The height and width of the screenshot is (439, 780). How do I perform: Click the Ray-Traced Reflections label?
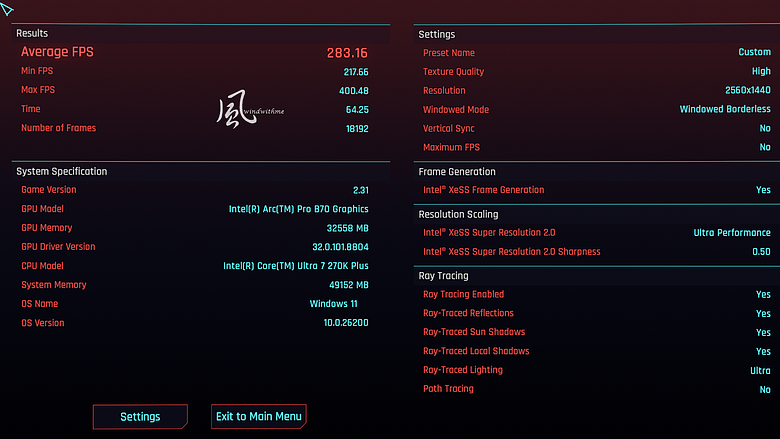(468, 313)
